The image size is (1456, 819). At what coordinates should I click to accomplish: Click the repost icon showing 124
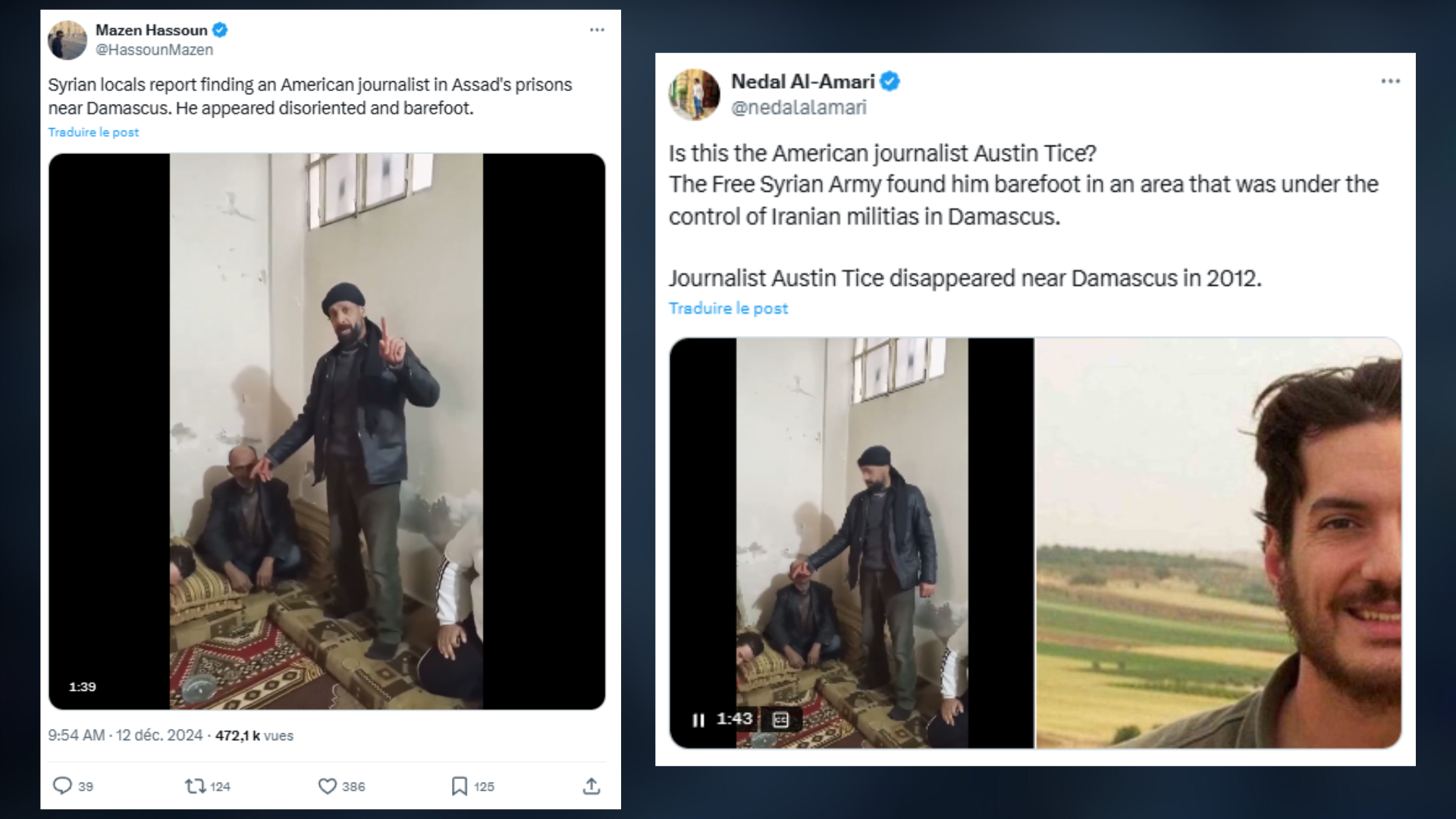pos(196,786)
